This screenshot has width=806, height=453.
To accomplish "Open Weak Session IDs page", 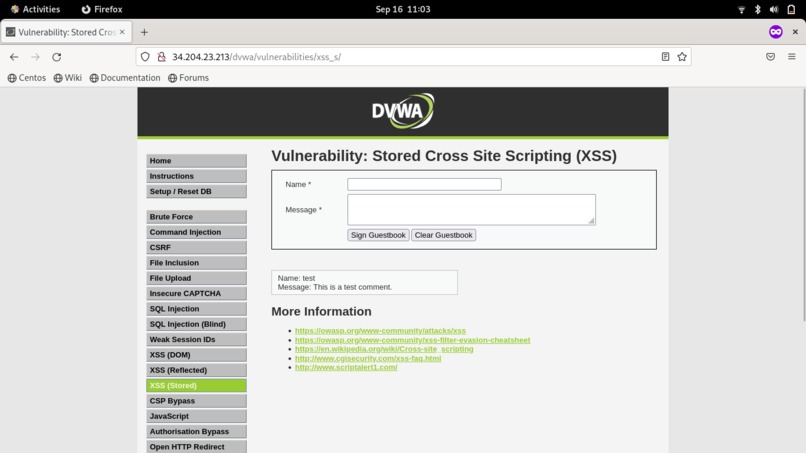I will [196, 339].
